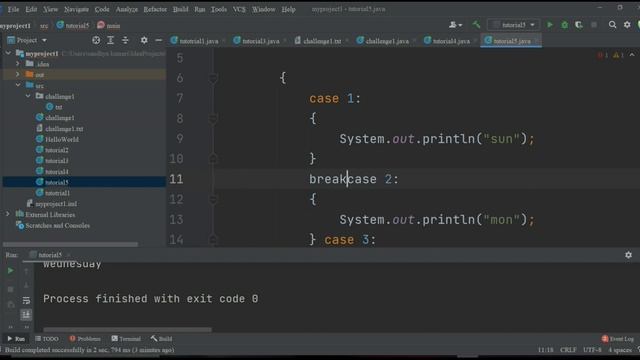
Task: Toggle soft-wrap in Run console
Action: [26, 300]
